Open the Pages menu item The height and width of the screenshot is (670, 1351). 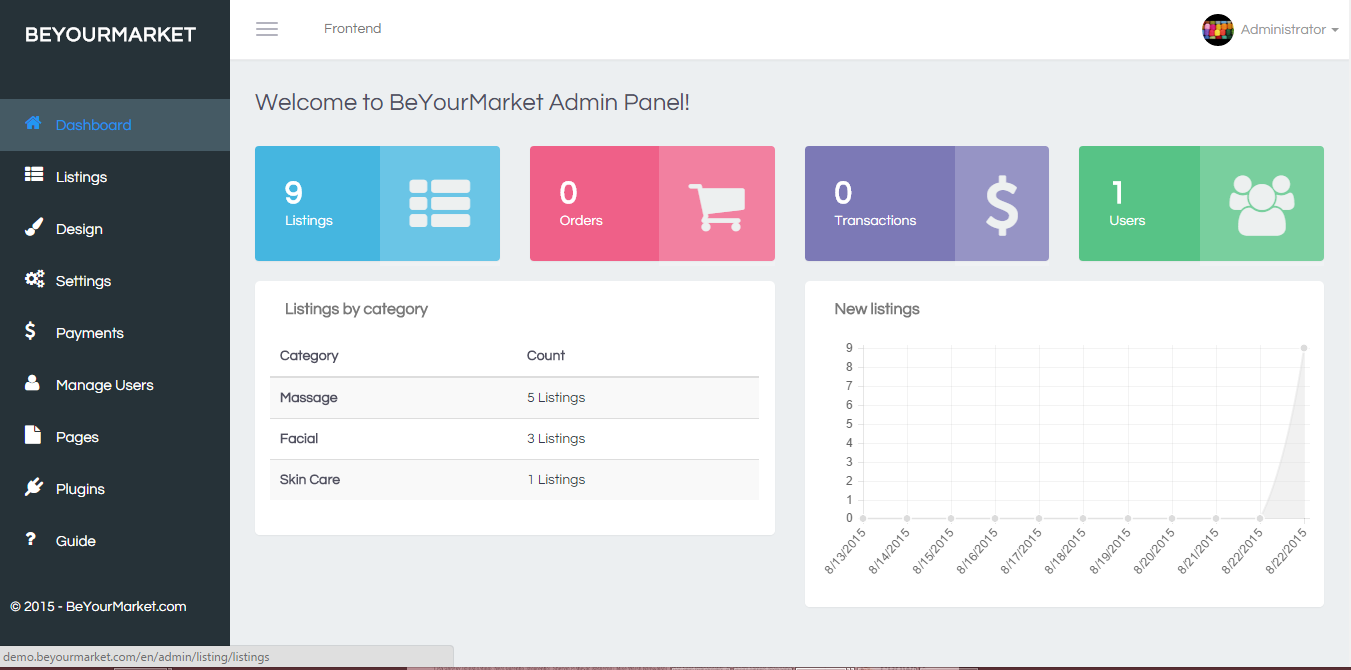[x=115, y=437]
